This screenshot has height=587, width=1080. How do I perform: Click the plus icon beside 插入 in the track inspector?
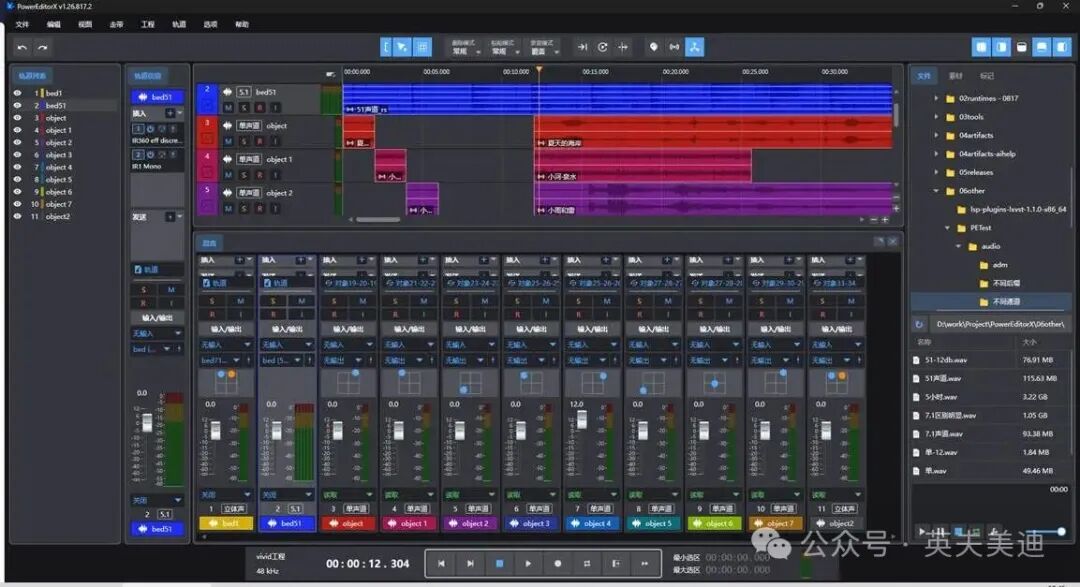(x=169, y=113)
